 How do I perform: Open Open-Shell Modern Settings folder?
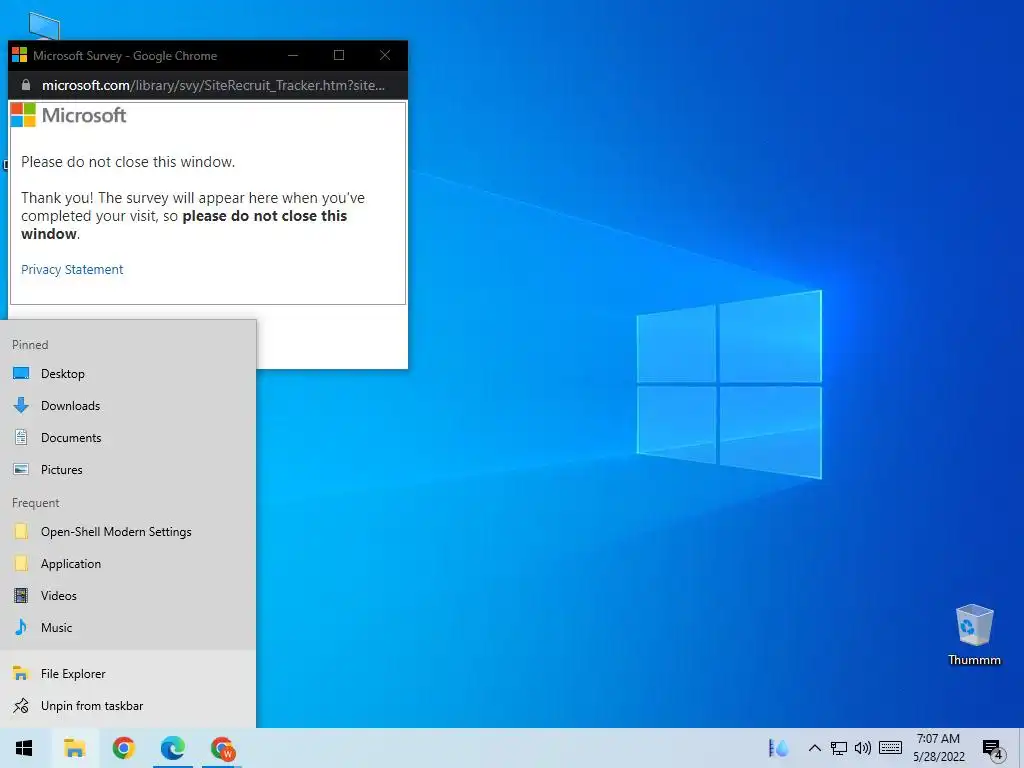click(x=128, y=532)
